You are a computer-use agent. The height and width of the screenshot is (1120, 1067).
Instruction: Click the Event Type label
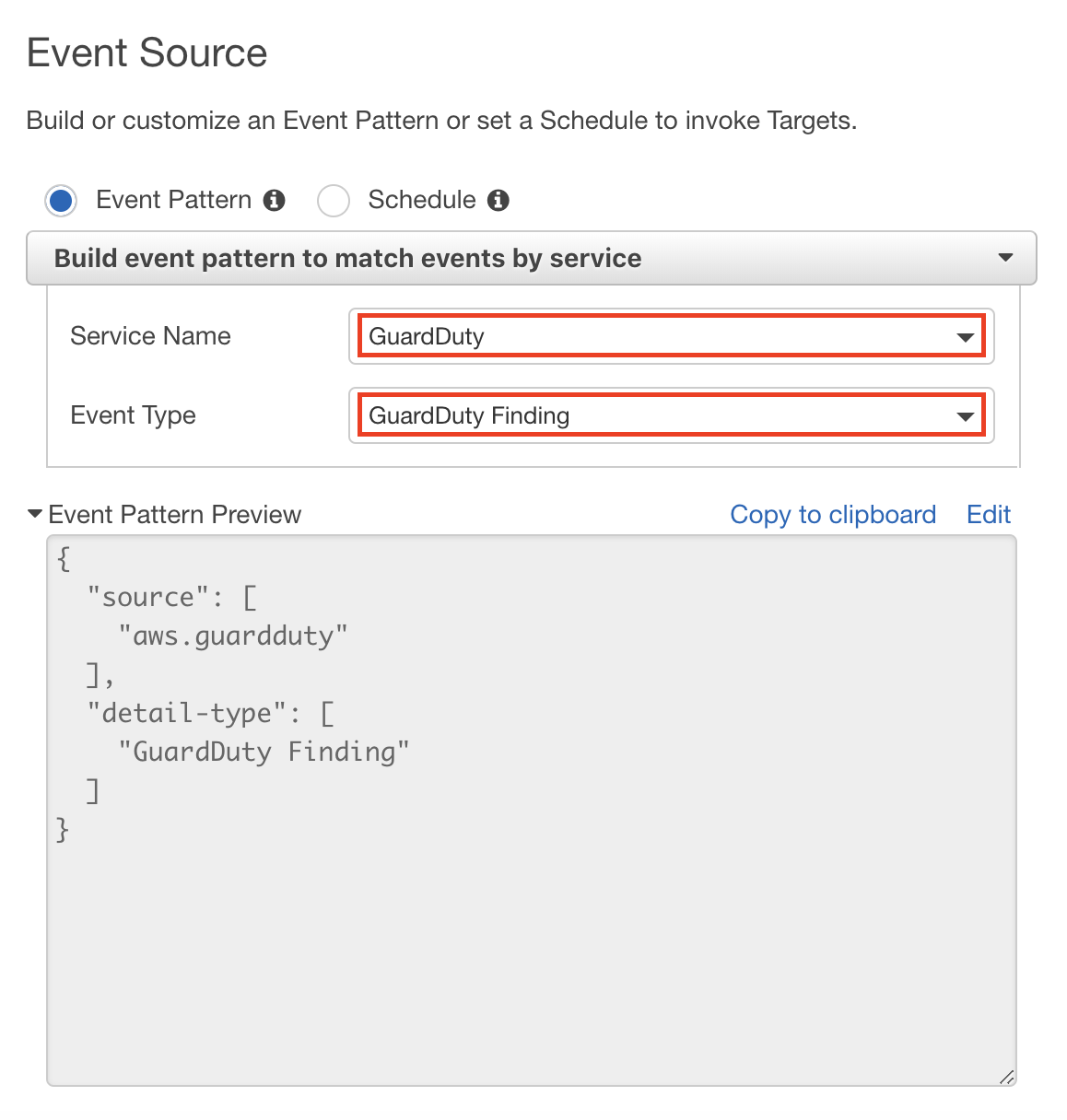(133, 415)
